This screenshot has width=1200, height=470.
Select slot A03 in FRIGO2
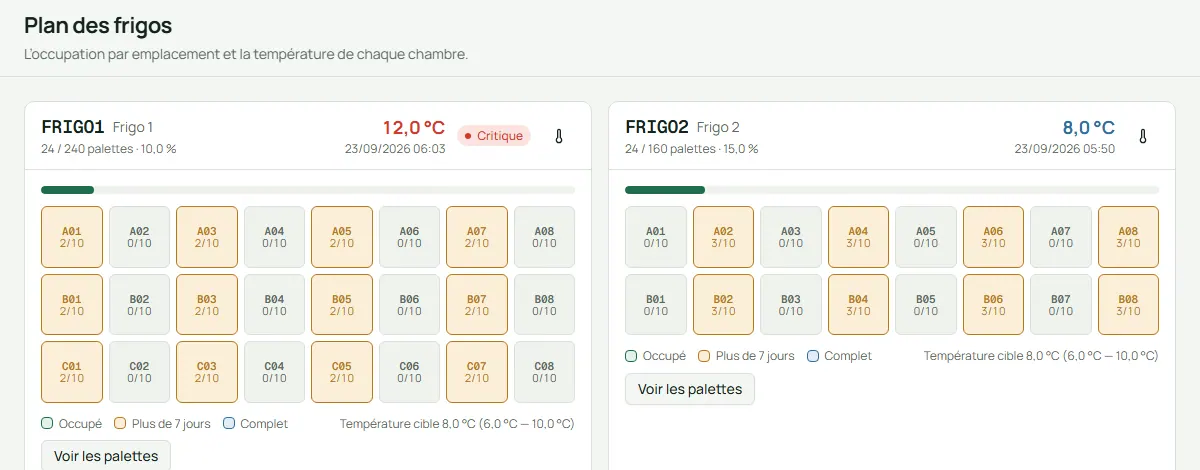click(x=791, y=237)
